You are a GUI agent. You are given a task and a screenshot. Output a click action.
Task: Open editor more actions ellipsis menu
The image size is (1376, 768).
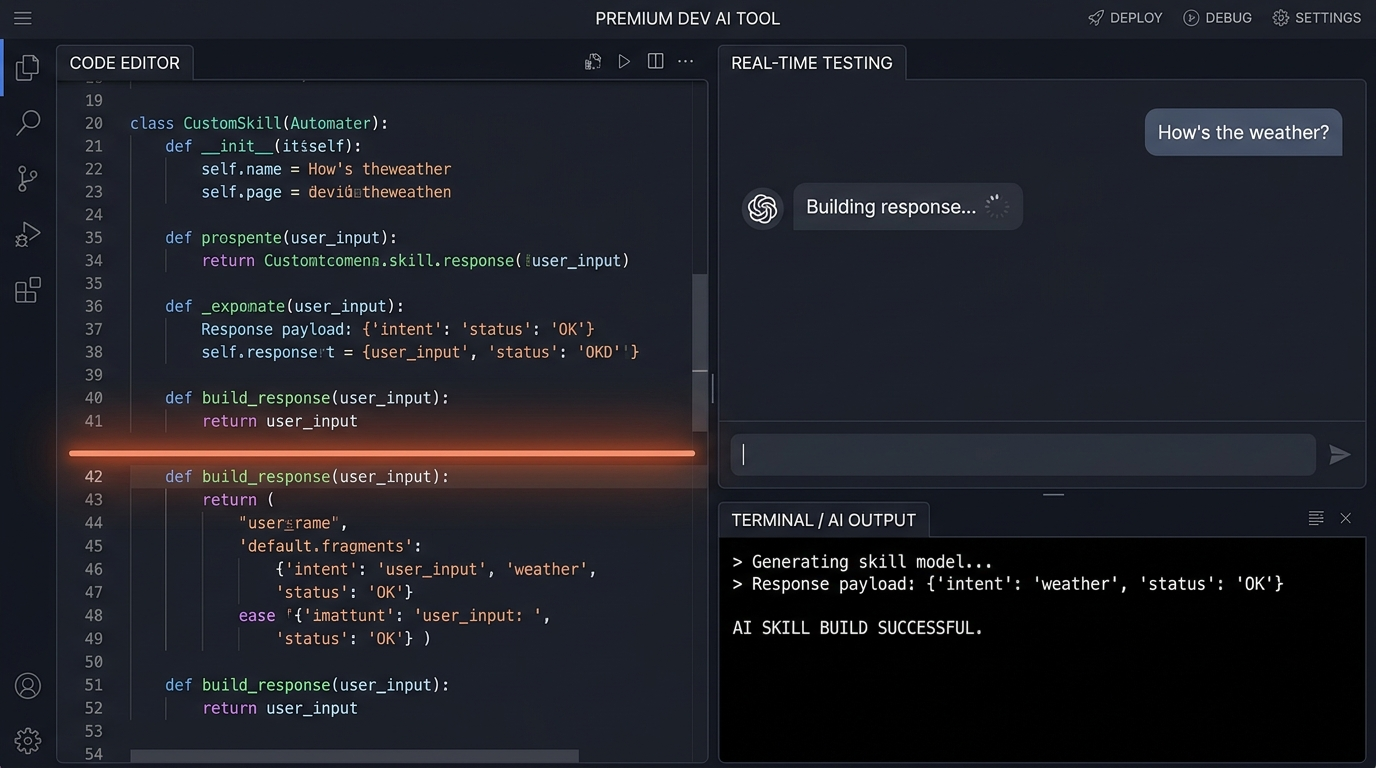coord(686,62)
